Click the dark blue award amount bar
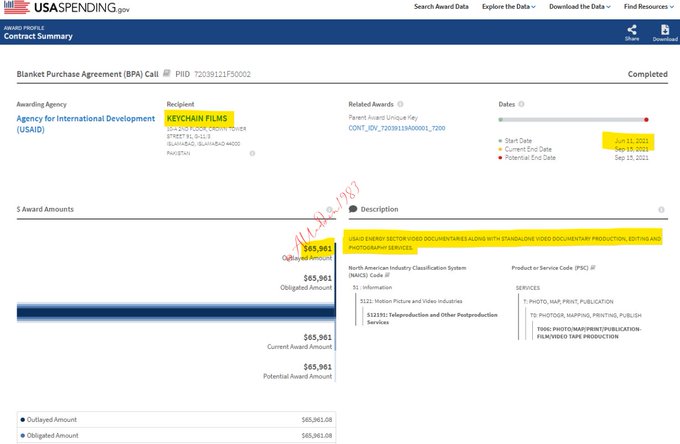The width and height of the screenshot is (680, 444). point(175,313)
